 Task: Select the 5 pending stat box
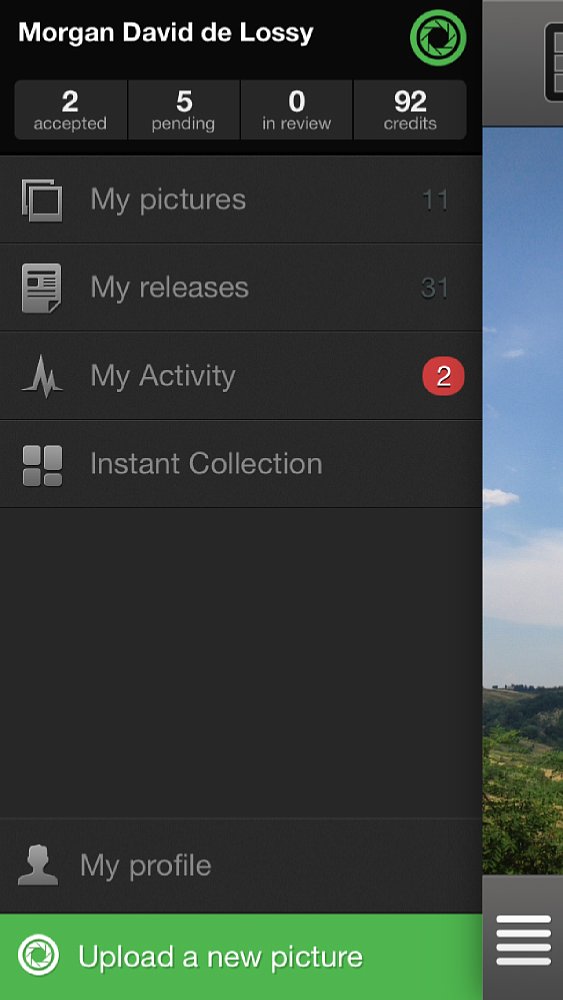tap(184, 110)
